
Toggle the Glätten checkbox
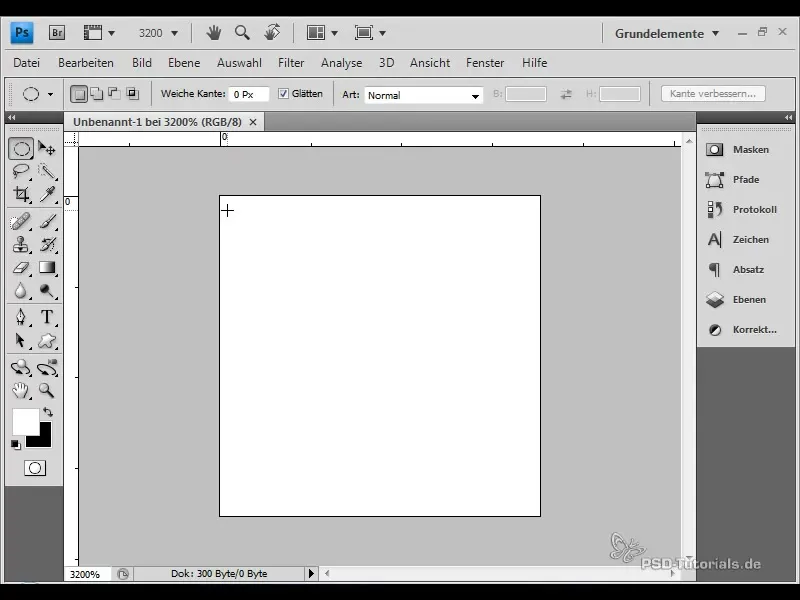(283, 93)
